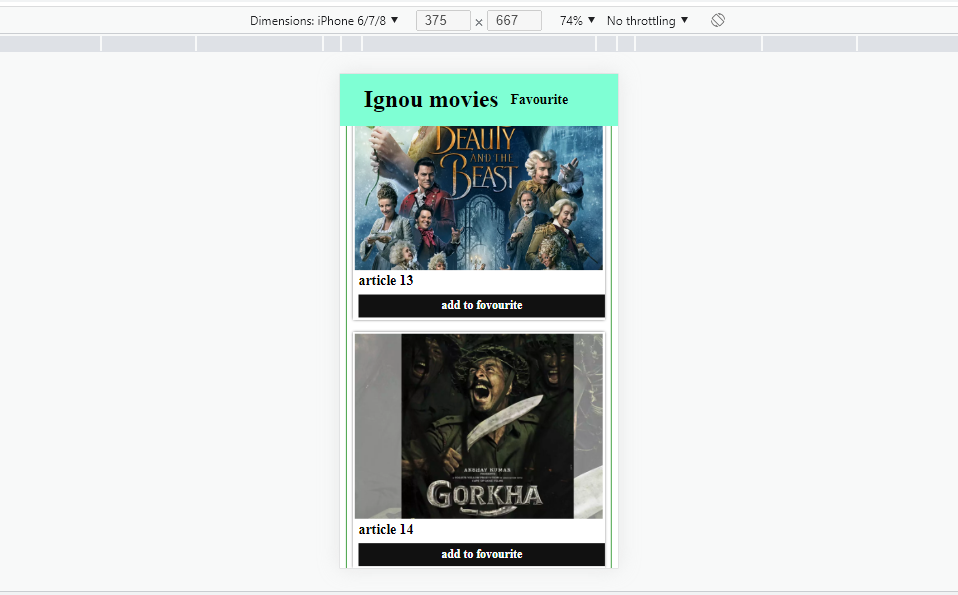Screen dimensions: 958x595
Task: Click the viewport width field showing 375
Action: pos(443,20)
